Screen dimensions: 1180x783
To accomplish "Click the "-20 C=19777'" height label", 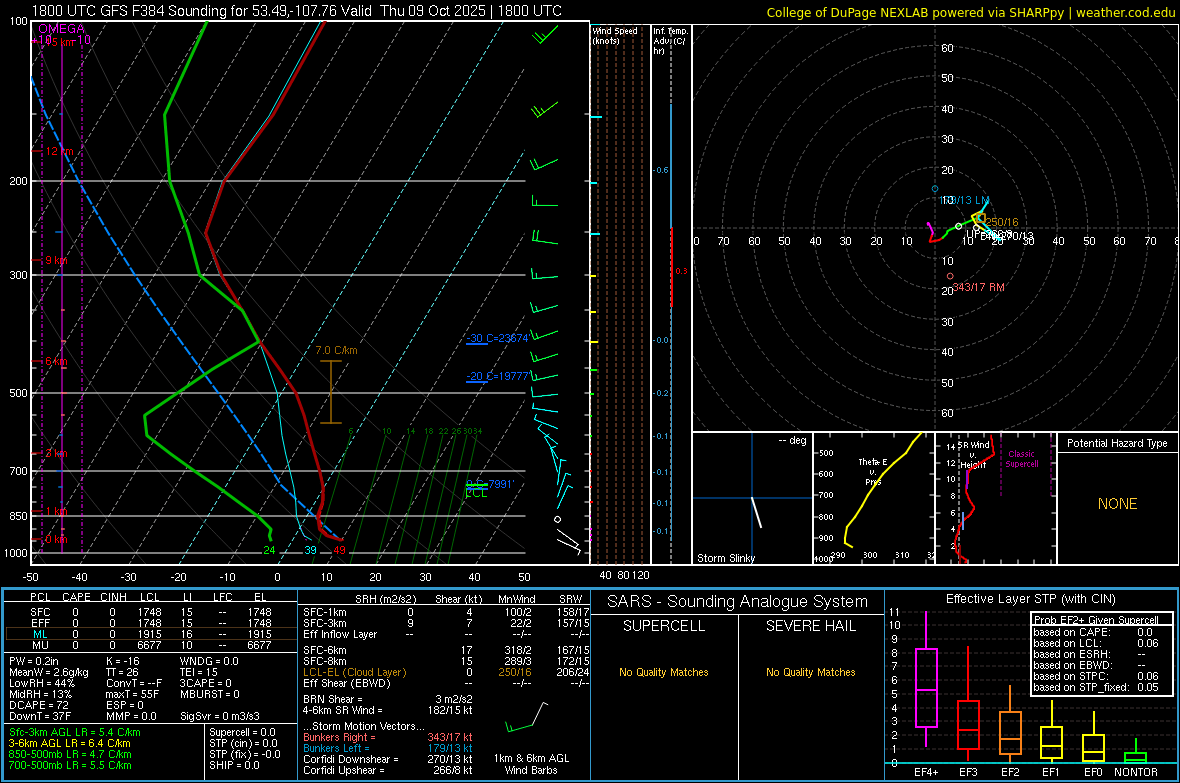I will tap(497, 376).
